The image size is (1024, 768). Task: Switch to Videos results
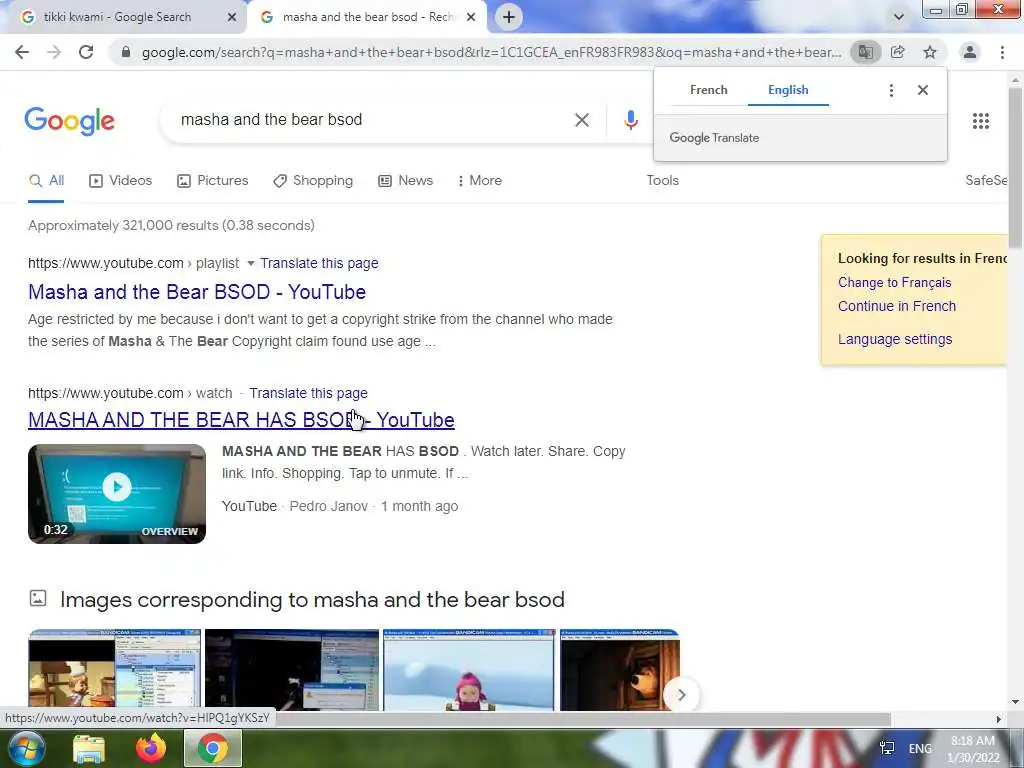(120, 181)
